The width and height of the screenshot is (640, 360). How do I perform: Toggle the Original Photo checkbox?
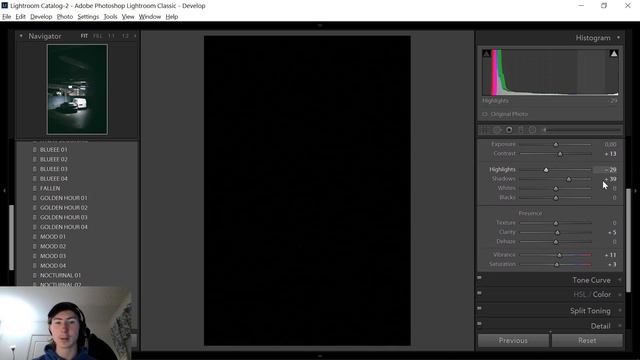coord(485,114)
